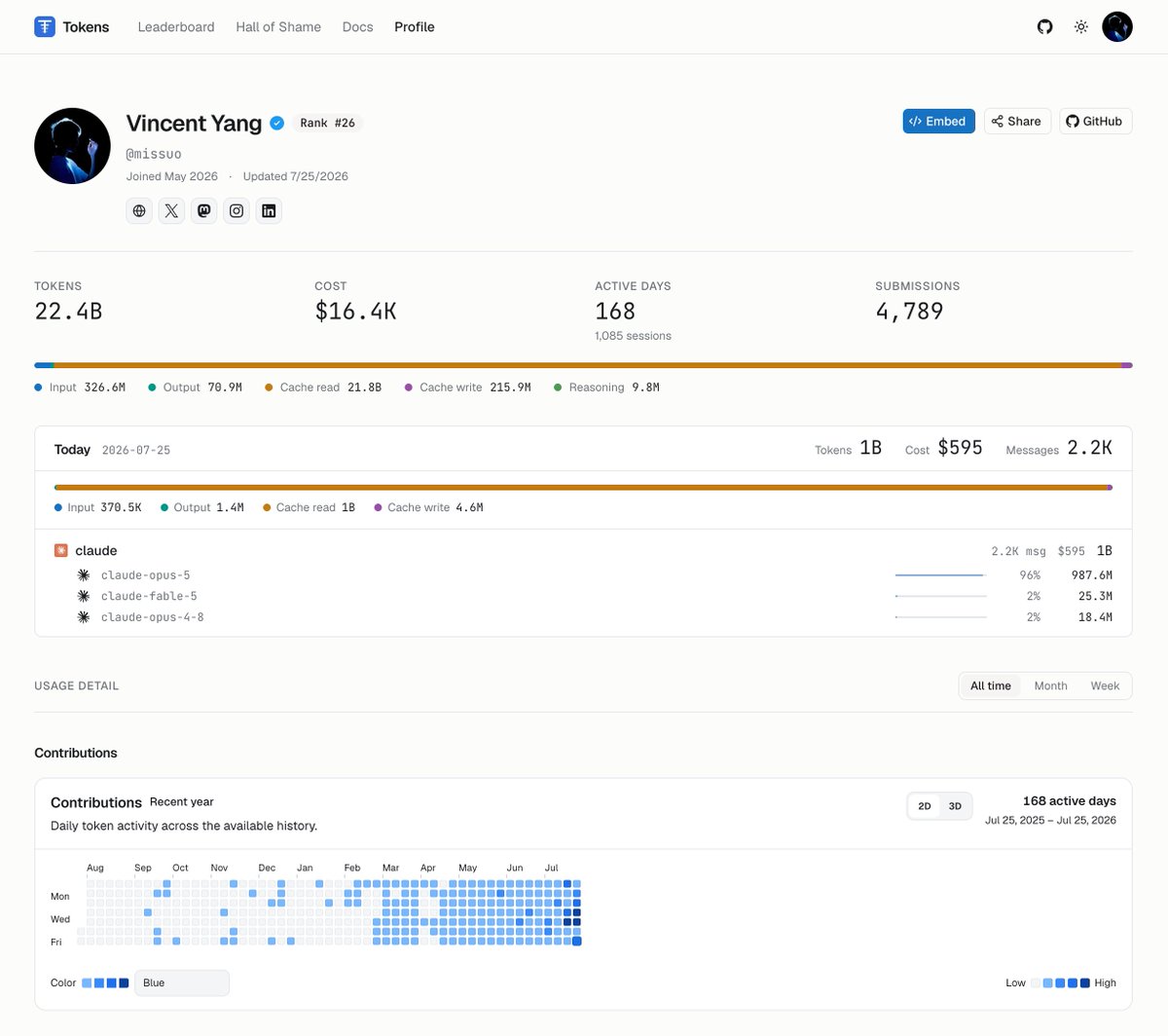Switch contributions view to 3D
This screenshot has width=1168, height=1036.
955,806
